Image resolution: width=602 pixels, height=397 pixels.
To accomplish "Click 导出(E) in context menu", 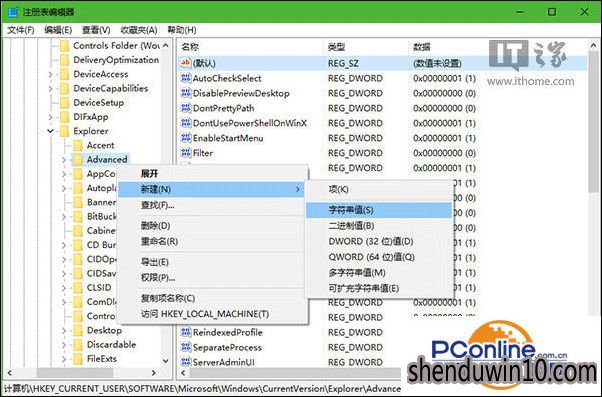I will (155, 262).
